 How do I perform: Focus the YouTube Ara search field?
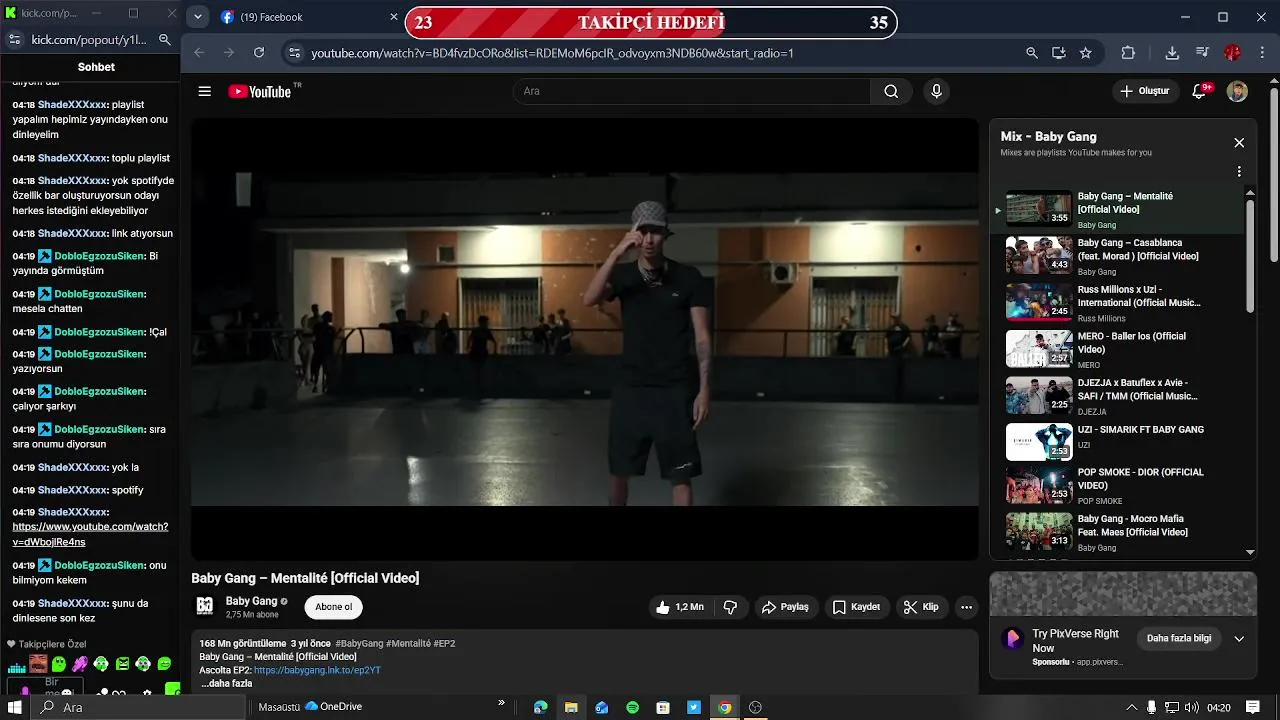(692, 91)
